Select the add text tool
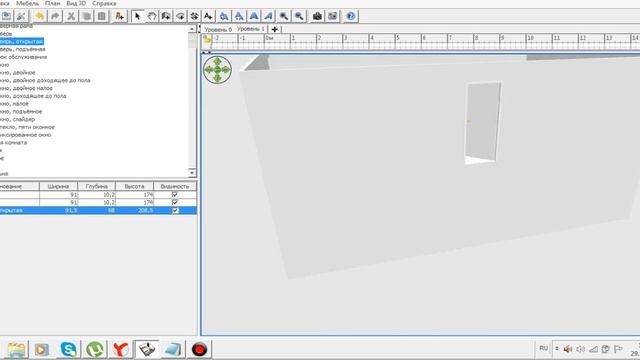Viewport: 640px width, 360px height. point(208,16)
